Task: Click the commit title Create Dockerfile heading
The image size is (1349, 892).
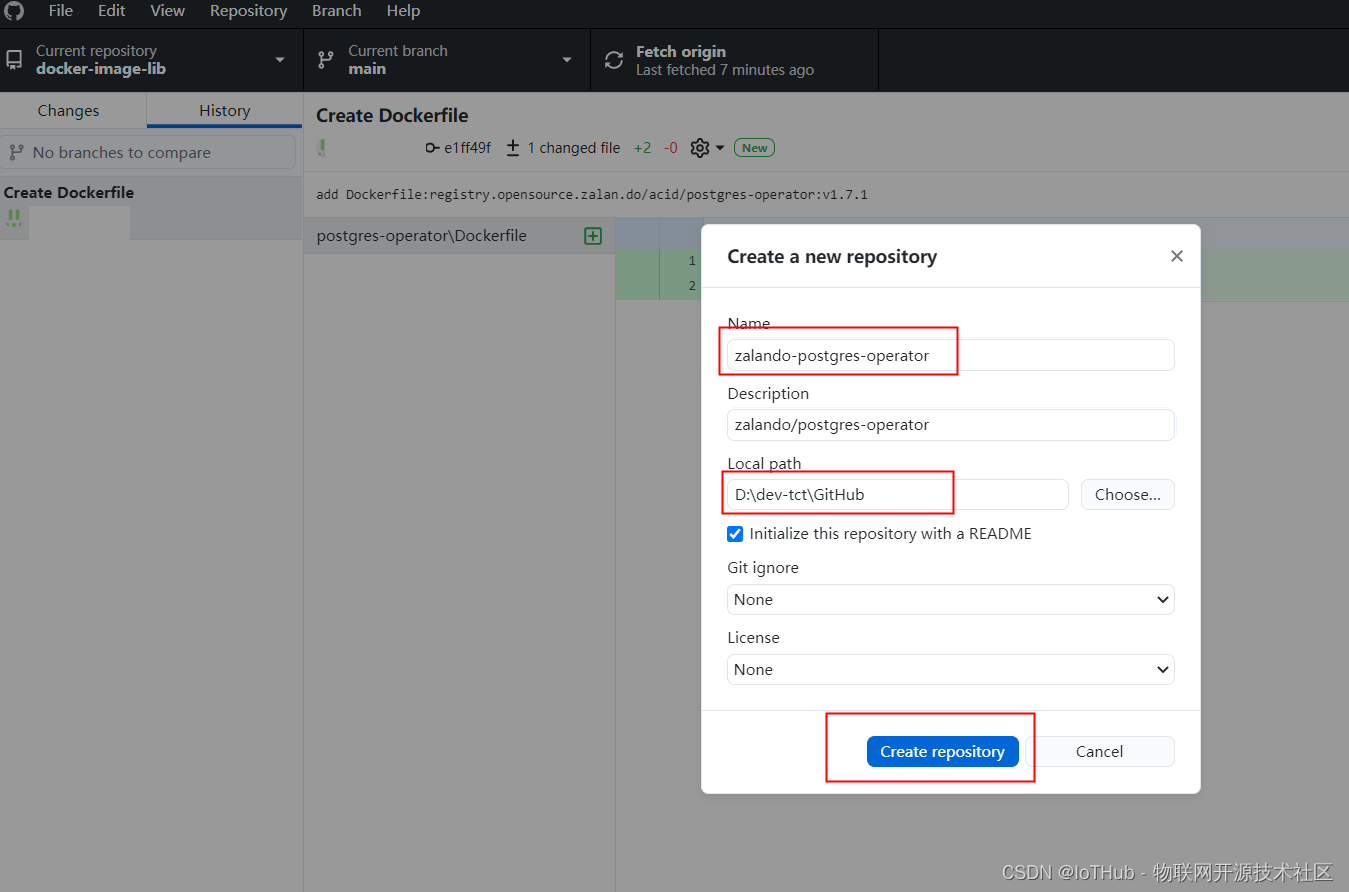Action: [x=392, y=116]
